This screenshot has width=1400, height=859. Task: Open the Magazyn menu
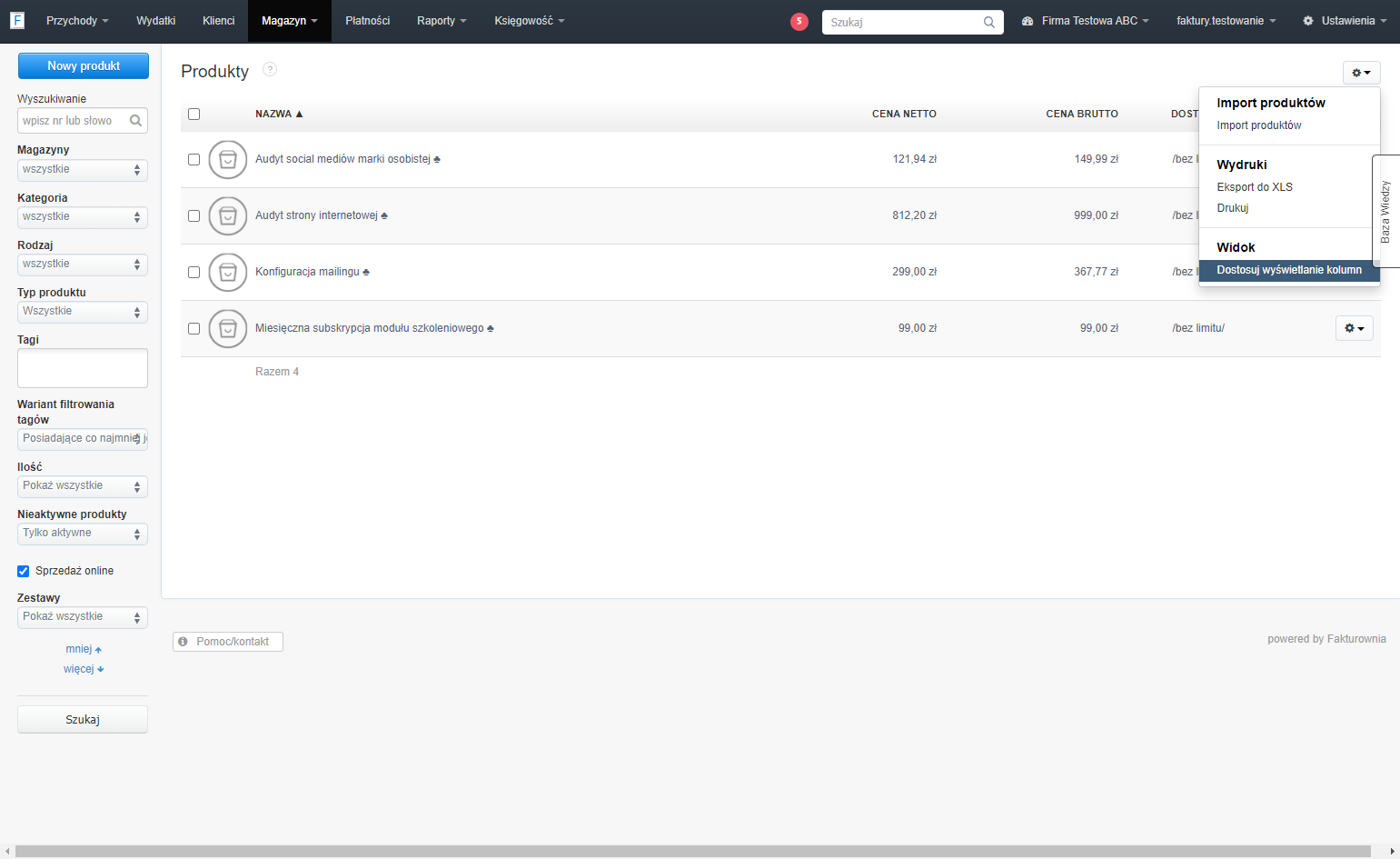[x=289, y=21]
